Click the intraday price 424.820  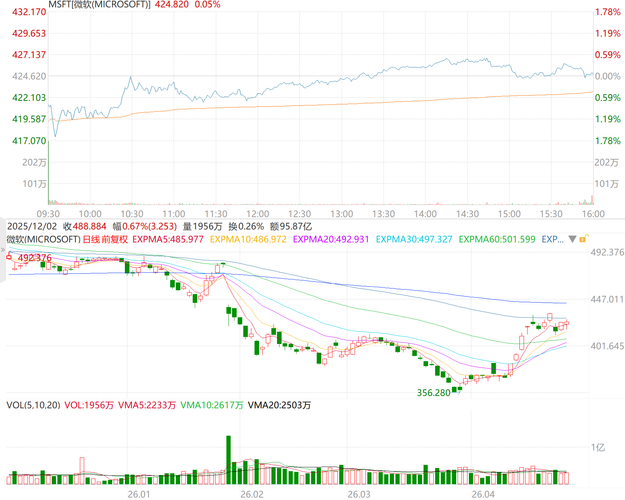171,4
